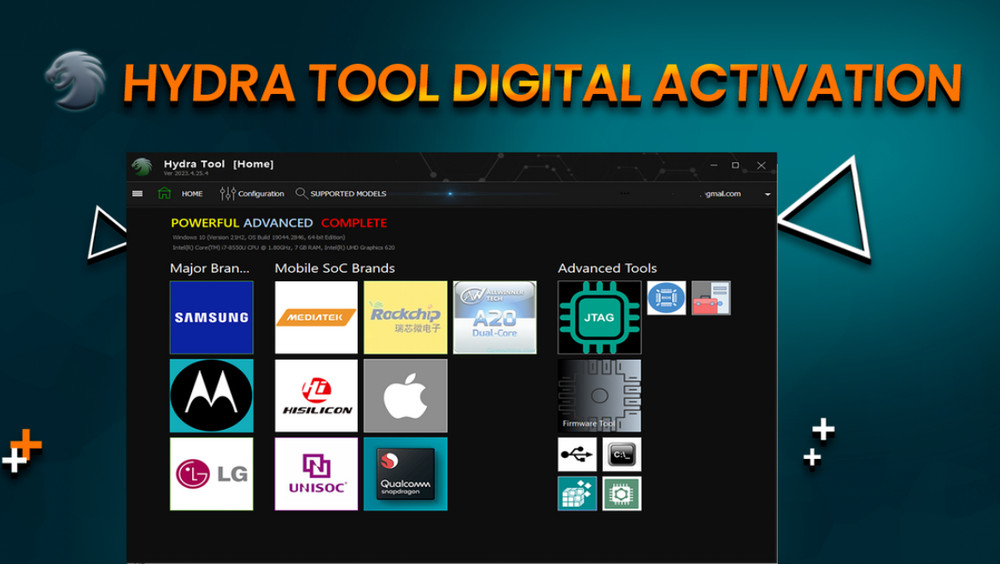Go to the HOME tab
This screenshot has width=1000, height=564.
192,194
